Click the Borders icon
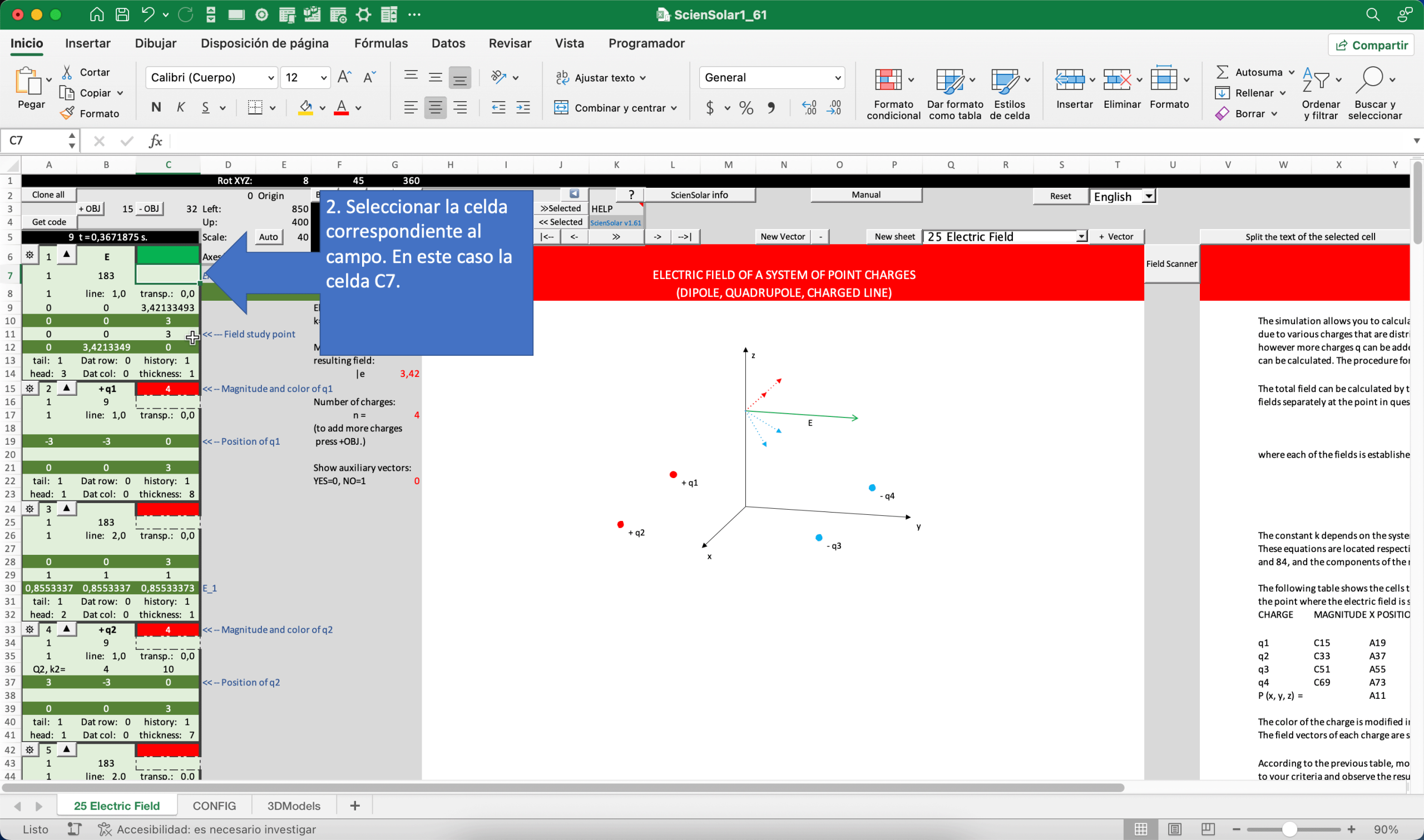Viewport: 1424px width, 840px height. click(x=255, y=107)
